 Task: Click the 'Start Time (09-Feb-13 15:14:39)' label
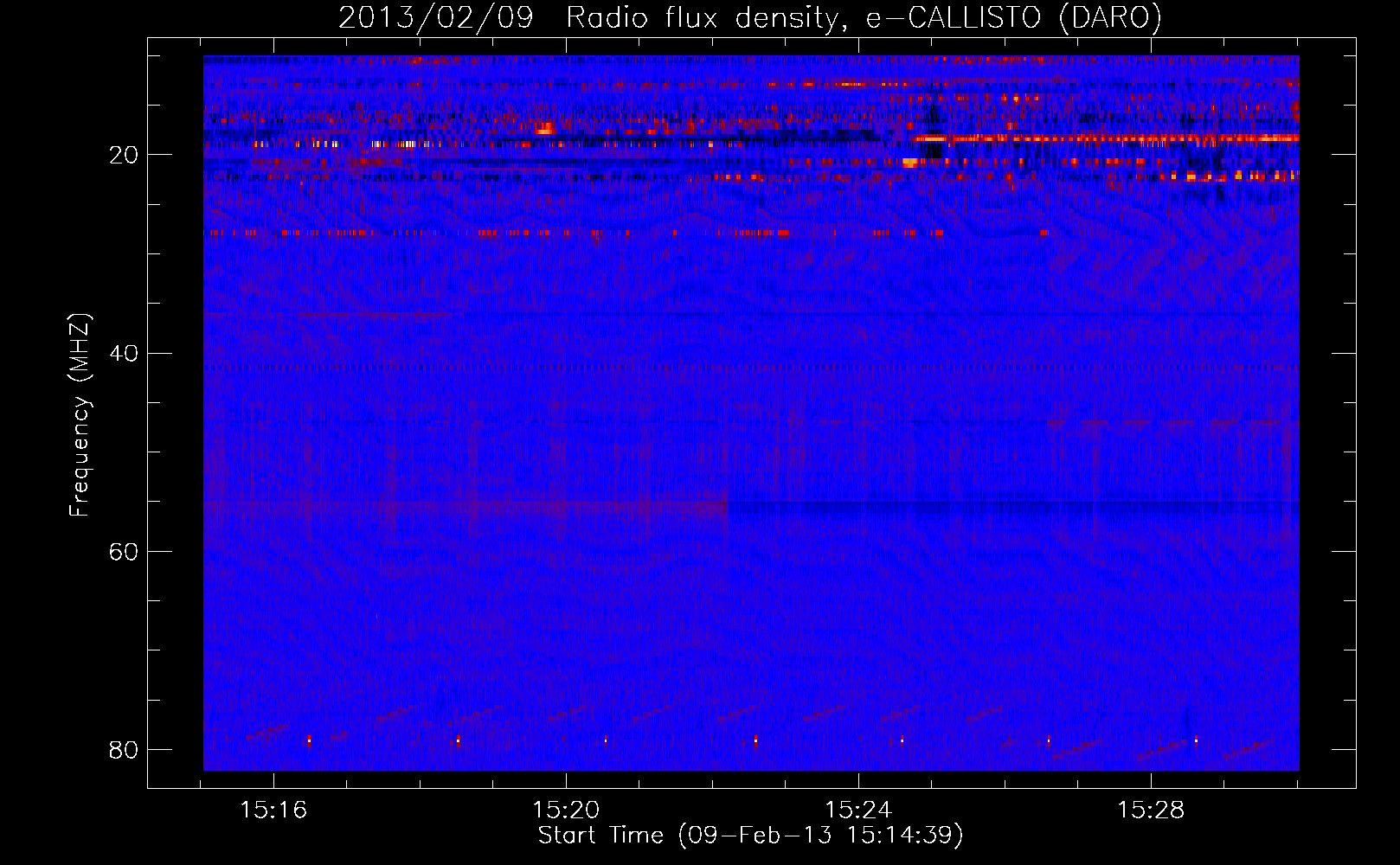(750, 836)
